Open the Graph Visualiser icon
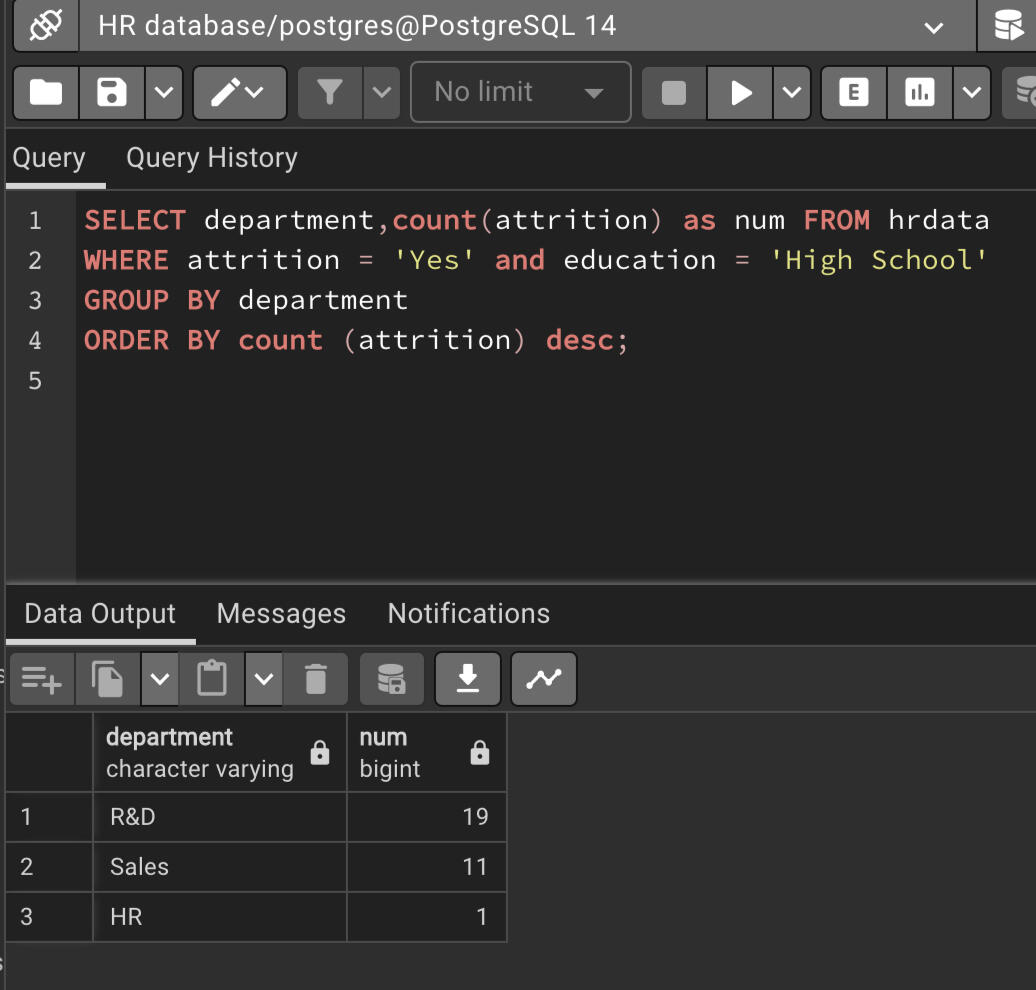 [x=543, y=679]
